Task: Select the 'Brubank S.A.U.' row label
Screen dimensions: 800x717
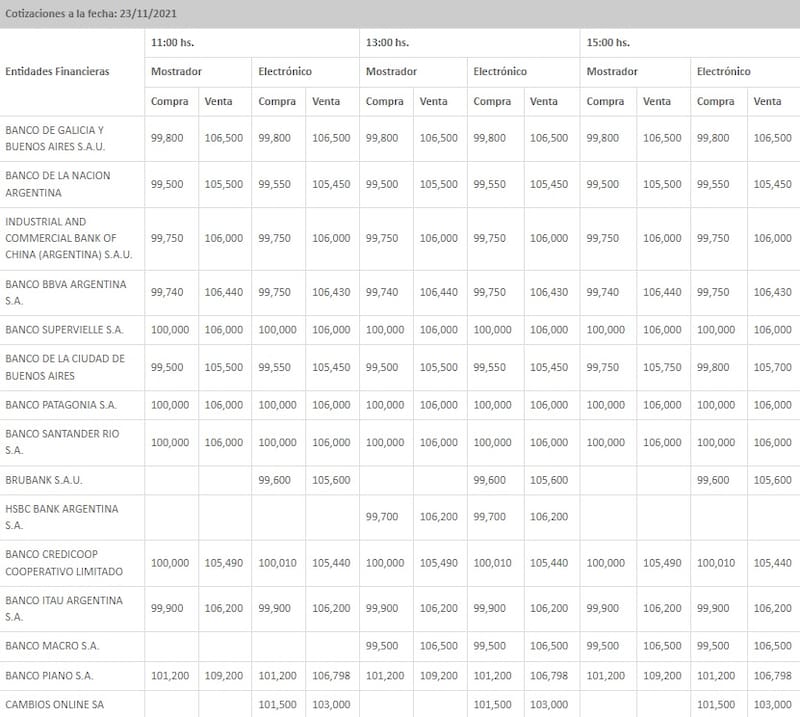Action: point(42,480)
